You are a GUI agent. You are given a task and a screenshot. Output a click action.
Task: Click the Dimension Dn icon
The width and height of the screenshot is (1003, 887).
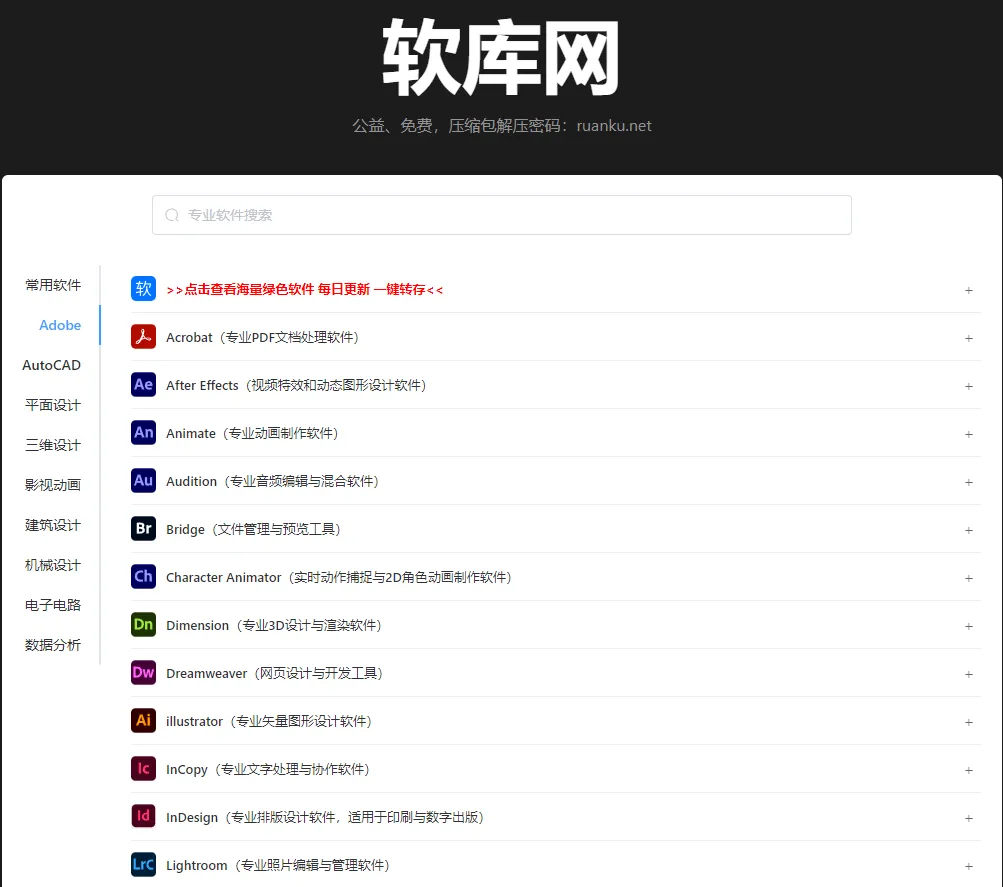(x=143, y=624)
